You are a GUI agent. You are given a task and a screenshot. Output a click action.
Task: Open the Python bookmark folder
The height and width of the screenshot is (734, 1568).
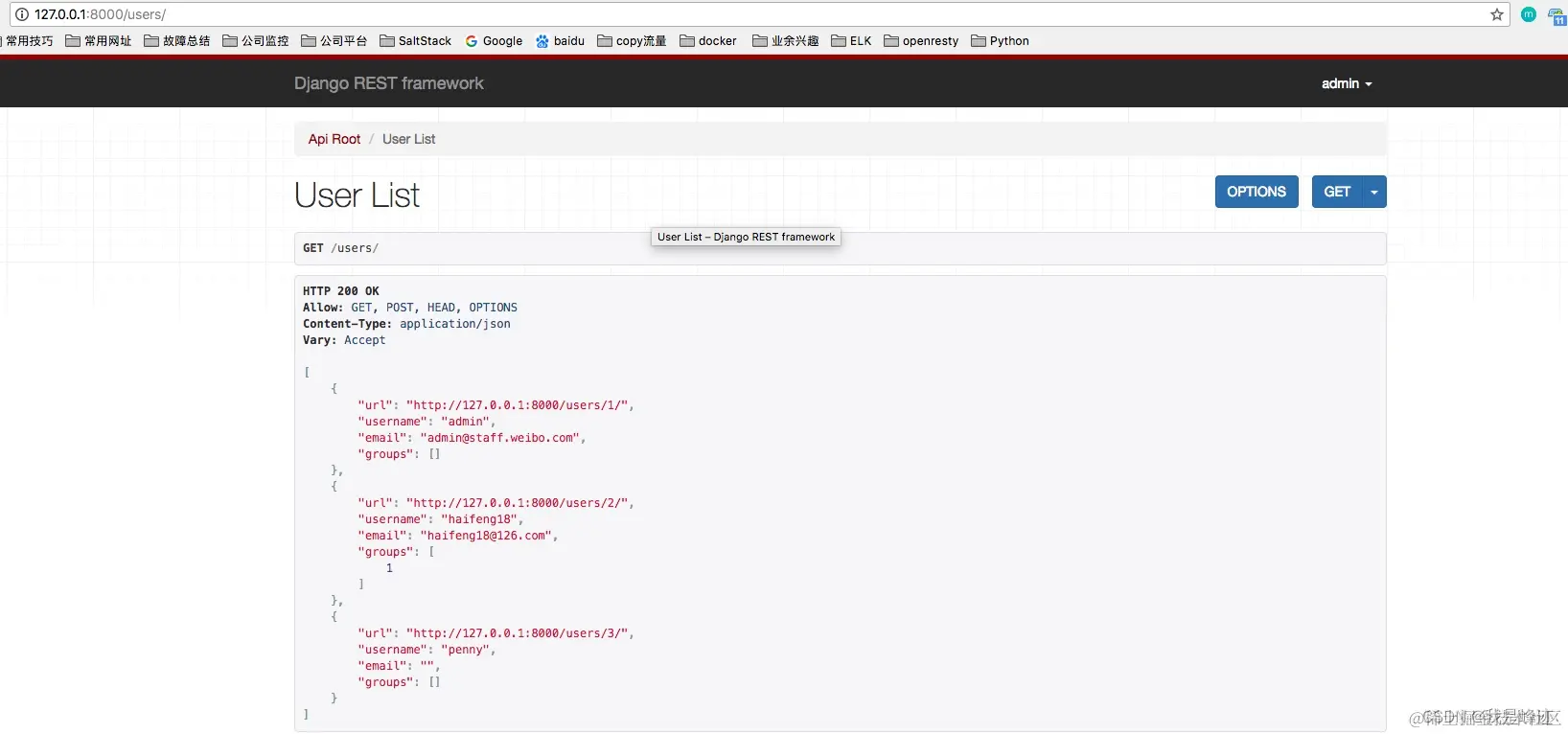tap(1000, 41)
